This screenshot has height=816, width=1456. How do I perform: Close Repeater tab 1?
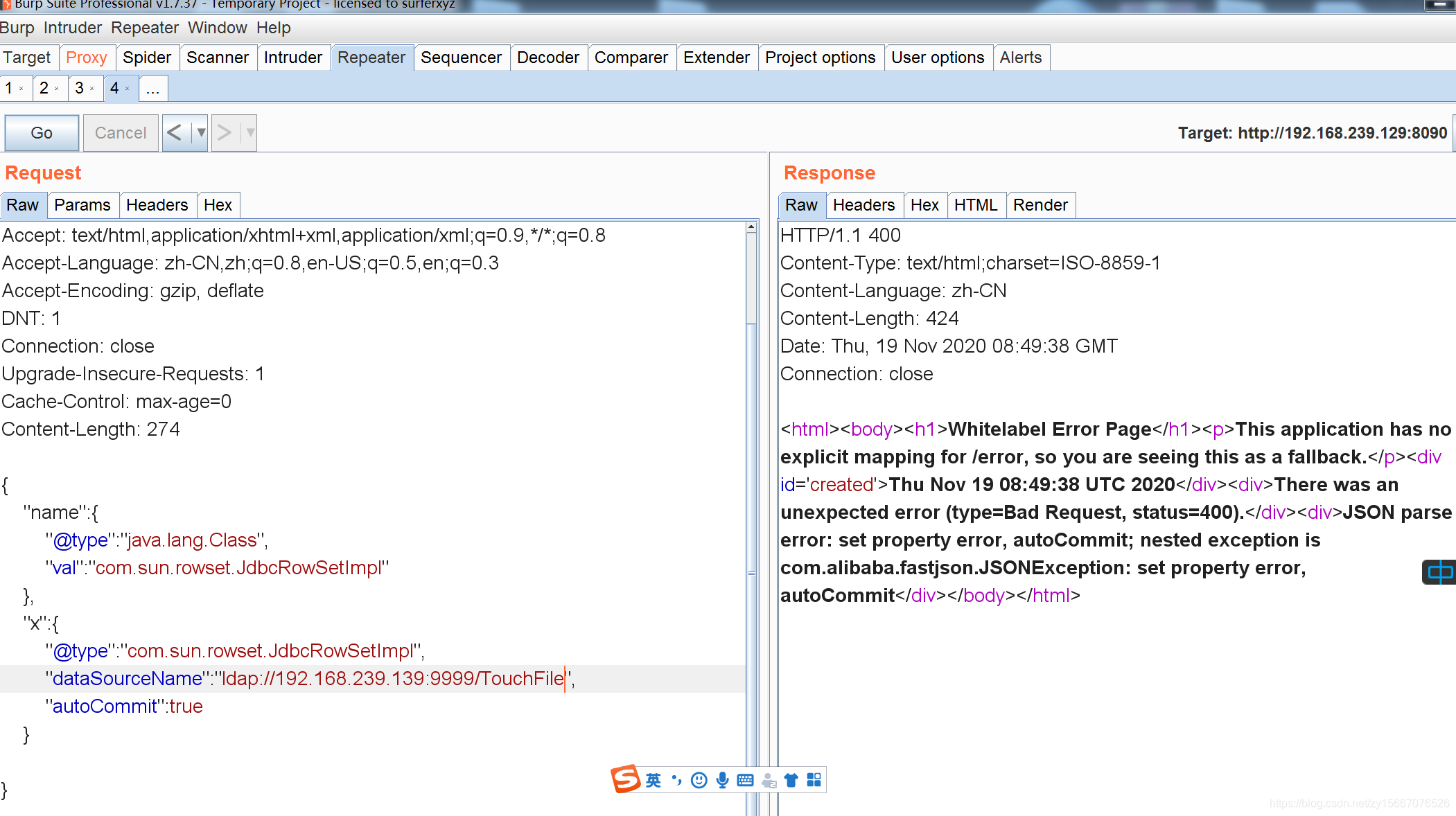point(21,89)
